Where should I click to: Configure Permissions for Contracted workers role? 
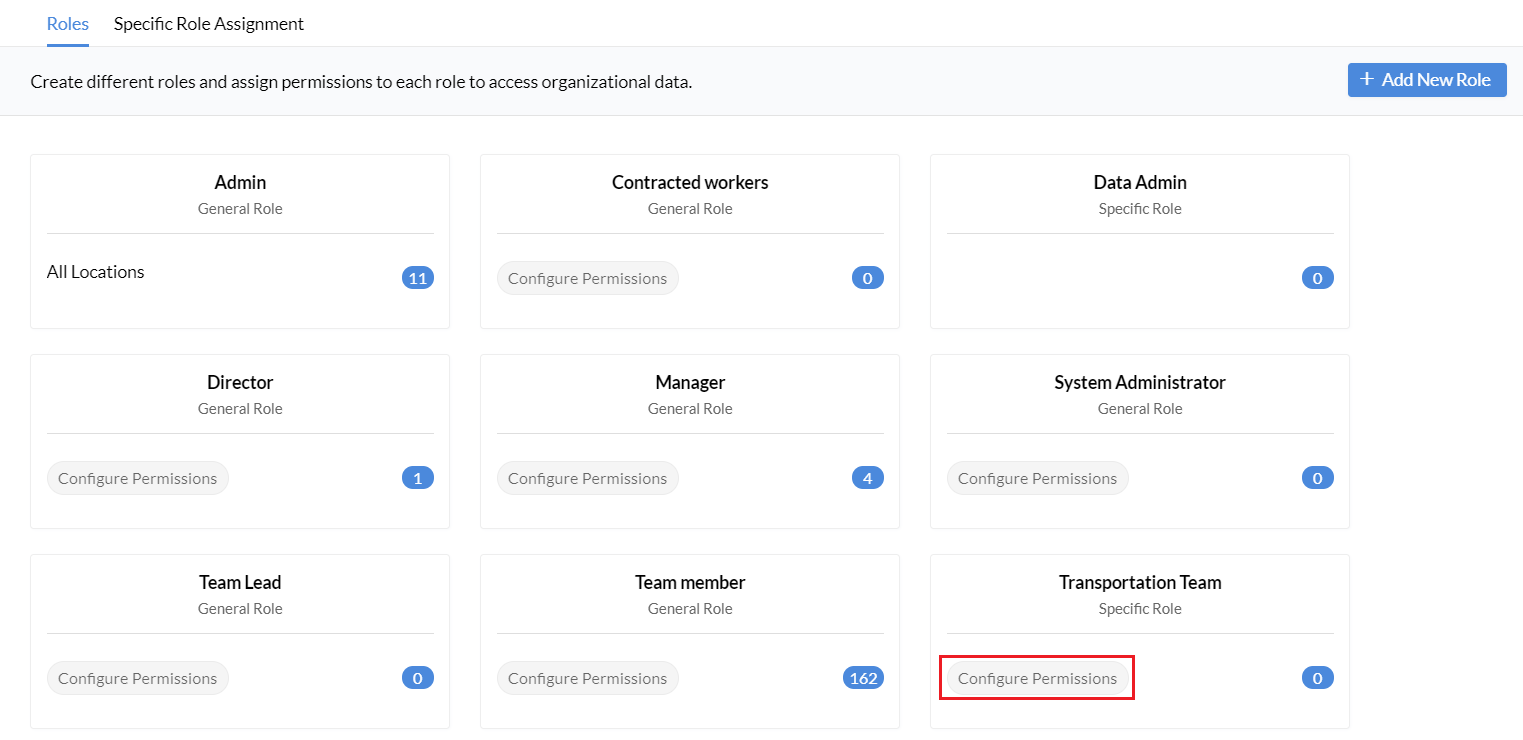coord(588,278)
